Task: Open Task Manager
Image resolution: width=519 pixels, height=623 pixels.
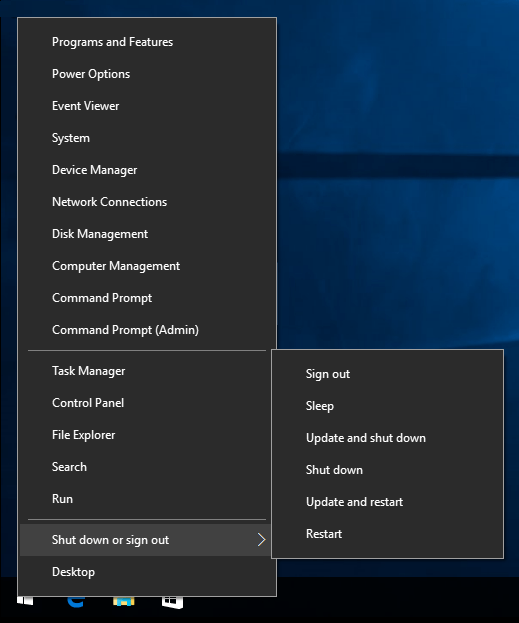Action: pyautogui.click(x=147, y=371)
